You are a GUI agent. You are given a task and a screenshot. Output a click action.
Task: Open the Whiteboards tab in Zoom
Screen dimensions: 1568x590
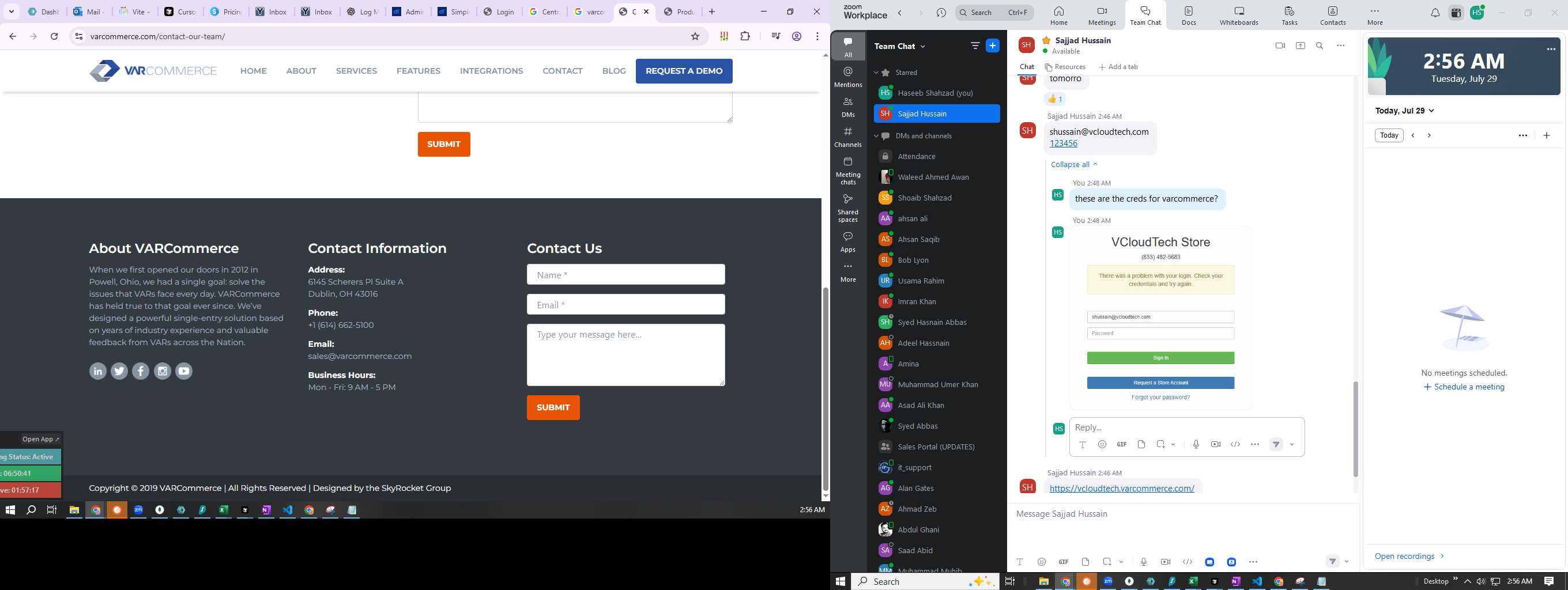click(1239, 15)
